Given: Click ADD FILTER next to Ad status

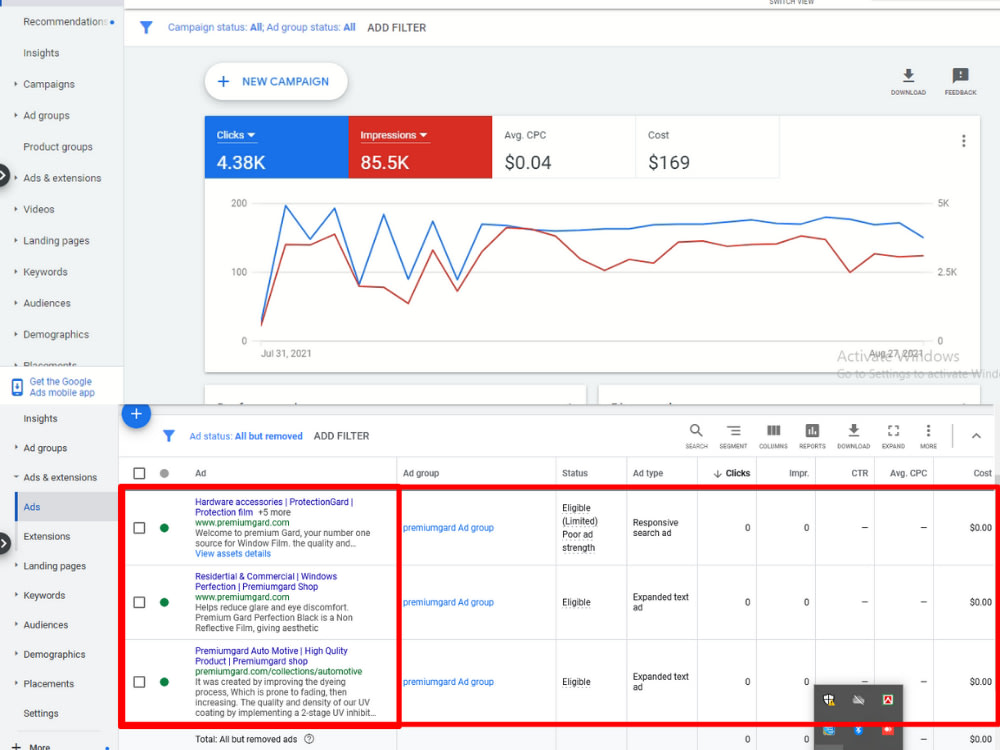Looking at the screenshot, I should pyautogui.click(x=341, y=436).
